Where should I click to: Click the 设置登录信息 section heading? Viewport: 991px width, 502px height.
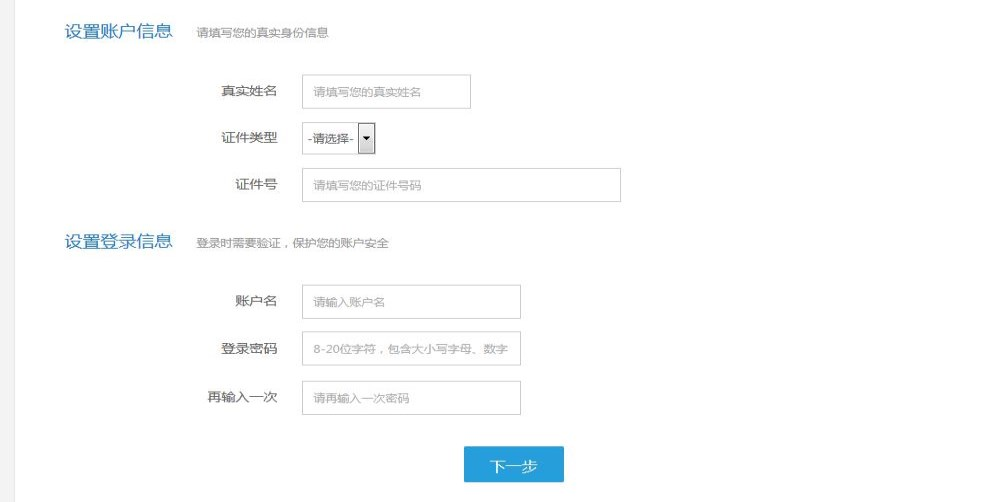pos(119,242)
